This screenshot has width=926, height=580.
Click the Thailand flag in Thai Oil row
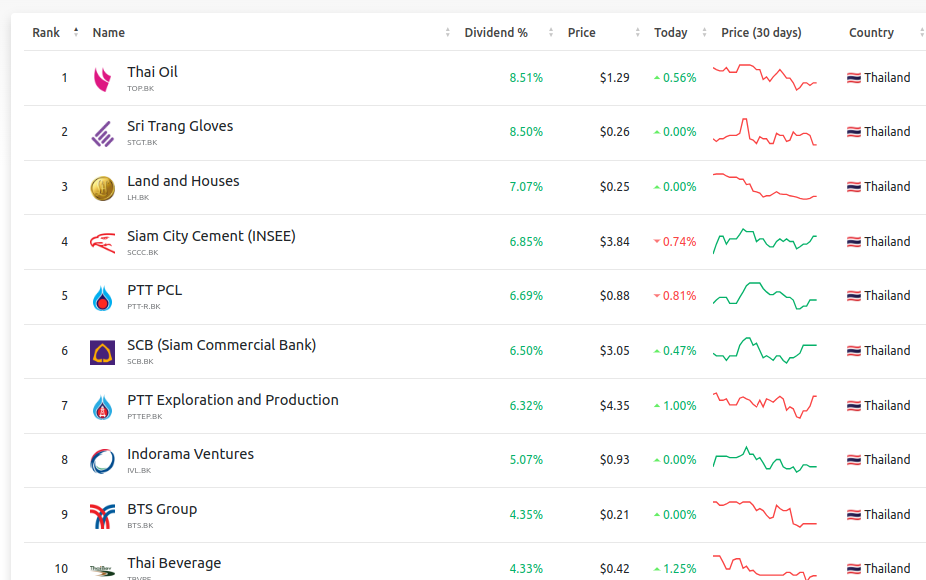tap(853, 78)
